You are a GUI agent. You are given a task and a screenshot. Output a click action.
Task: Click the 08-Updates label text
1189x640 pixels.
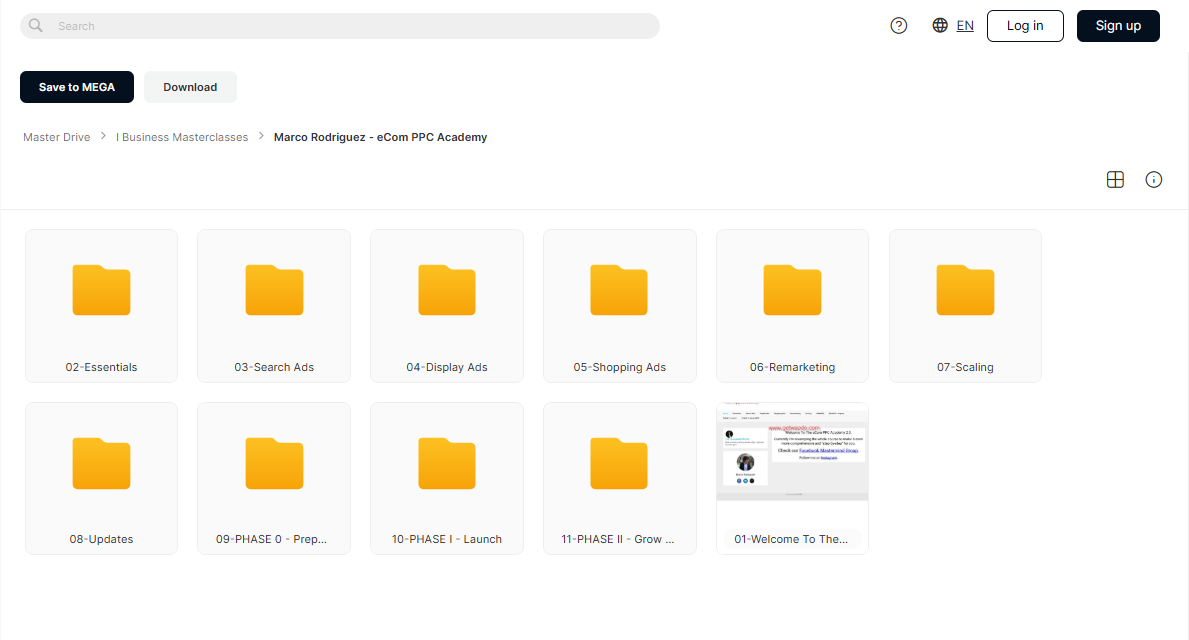(102, 539)
